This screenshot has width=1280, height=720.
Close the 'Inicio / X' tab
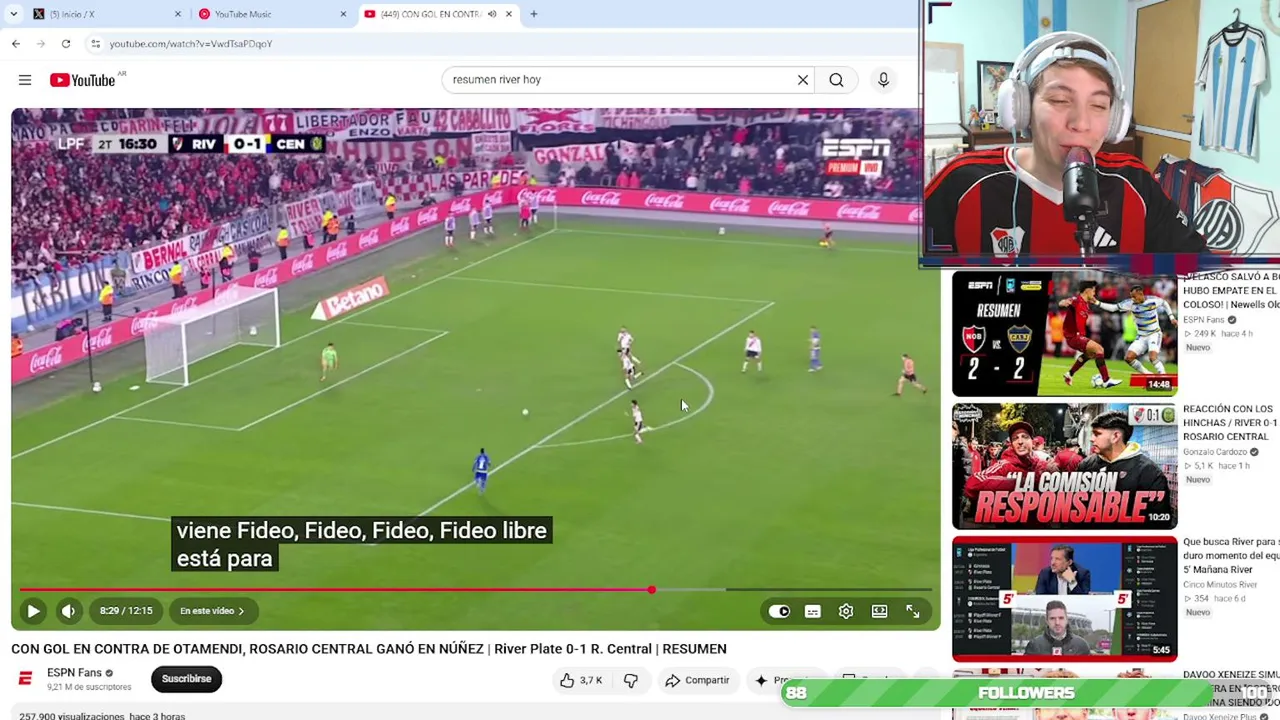(x=179, y=14)
